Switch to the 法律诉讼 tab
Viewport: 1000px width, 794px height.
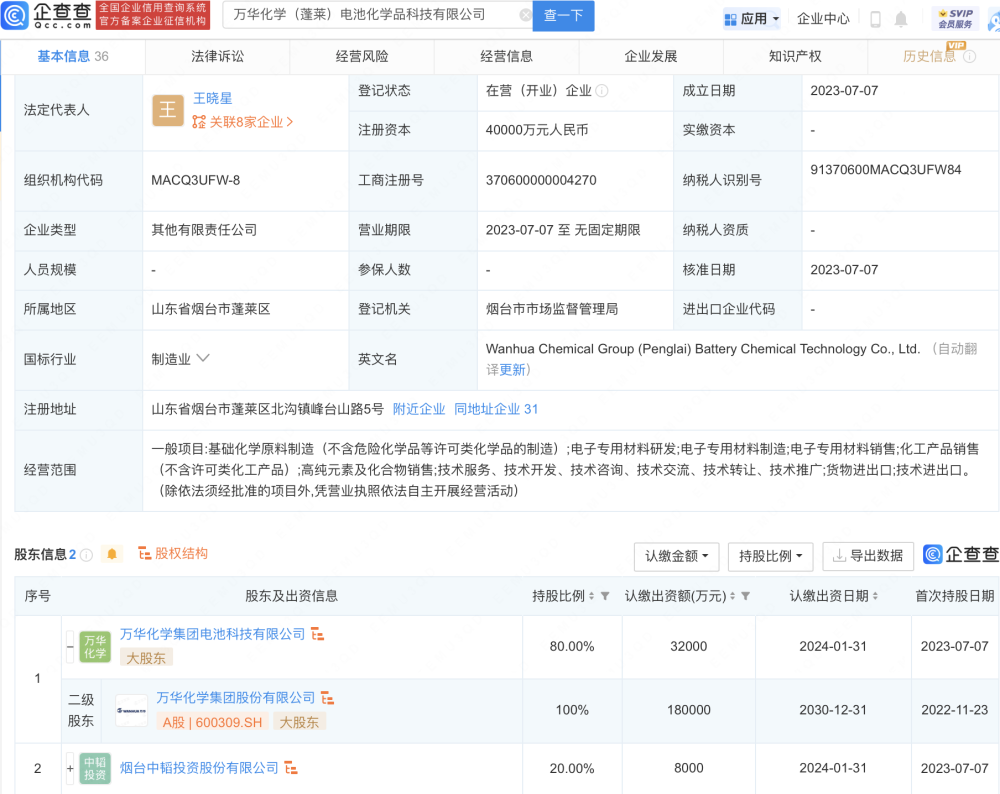pyautogui.click(x=217, y=57)
